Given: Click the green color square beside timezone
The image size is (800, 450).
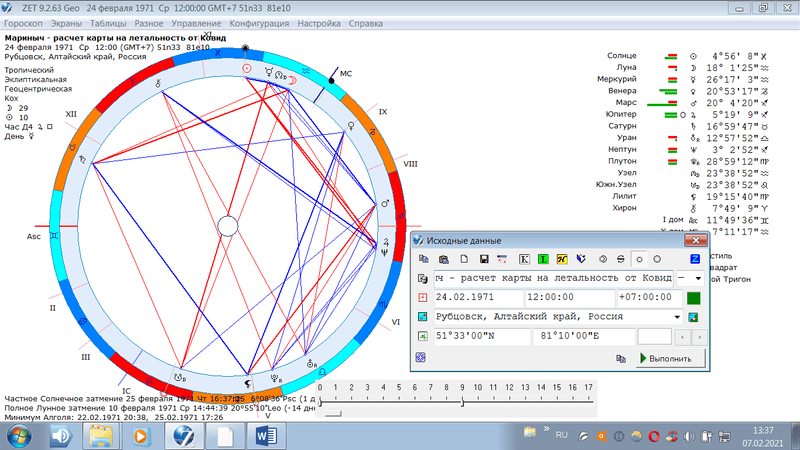Looking at the screenshot, I should pyautogui.click(x=693, y=298).
